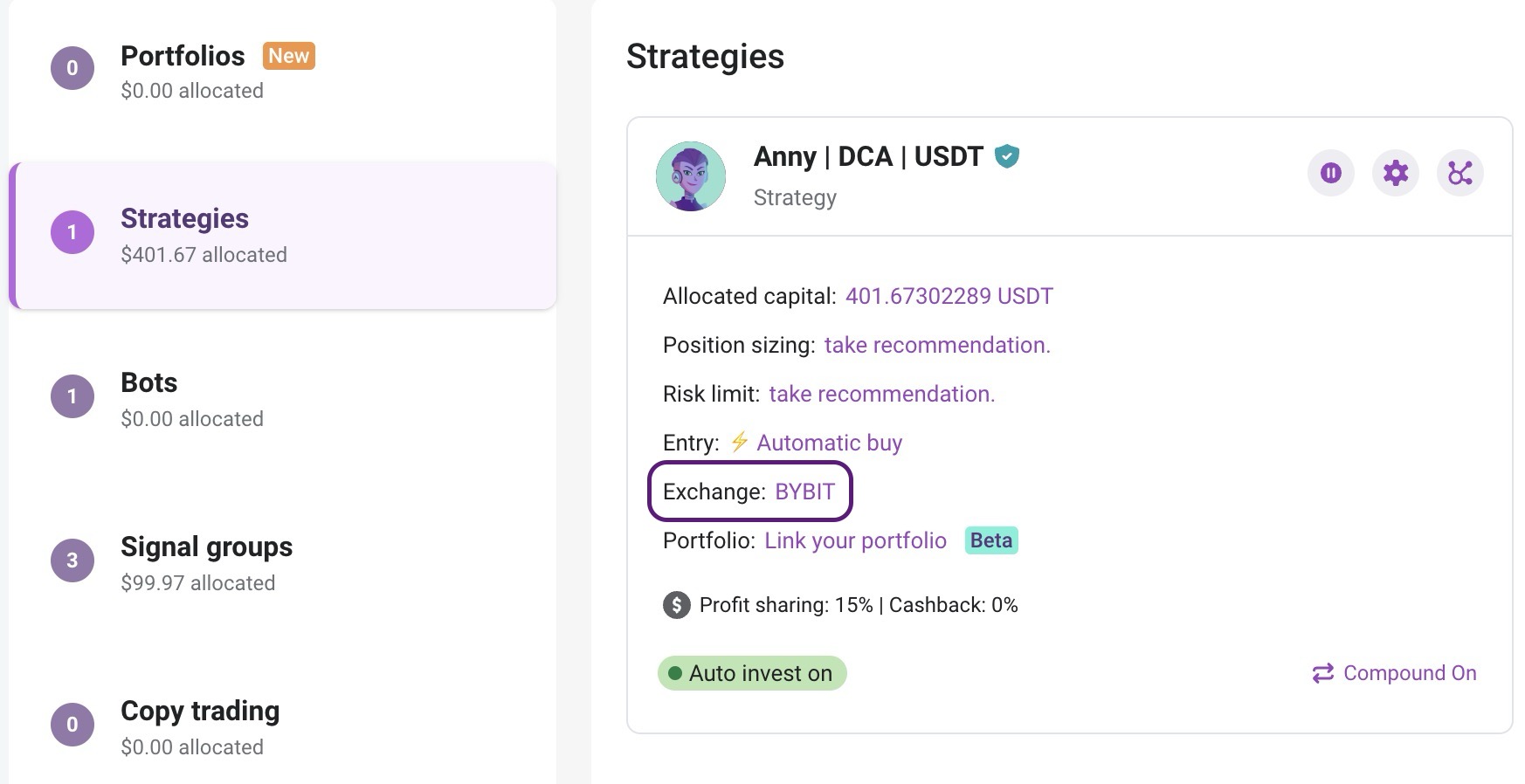Toggle the Auto invest on switch
Viewport: 1525px width, 784px height.
752,673
